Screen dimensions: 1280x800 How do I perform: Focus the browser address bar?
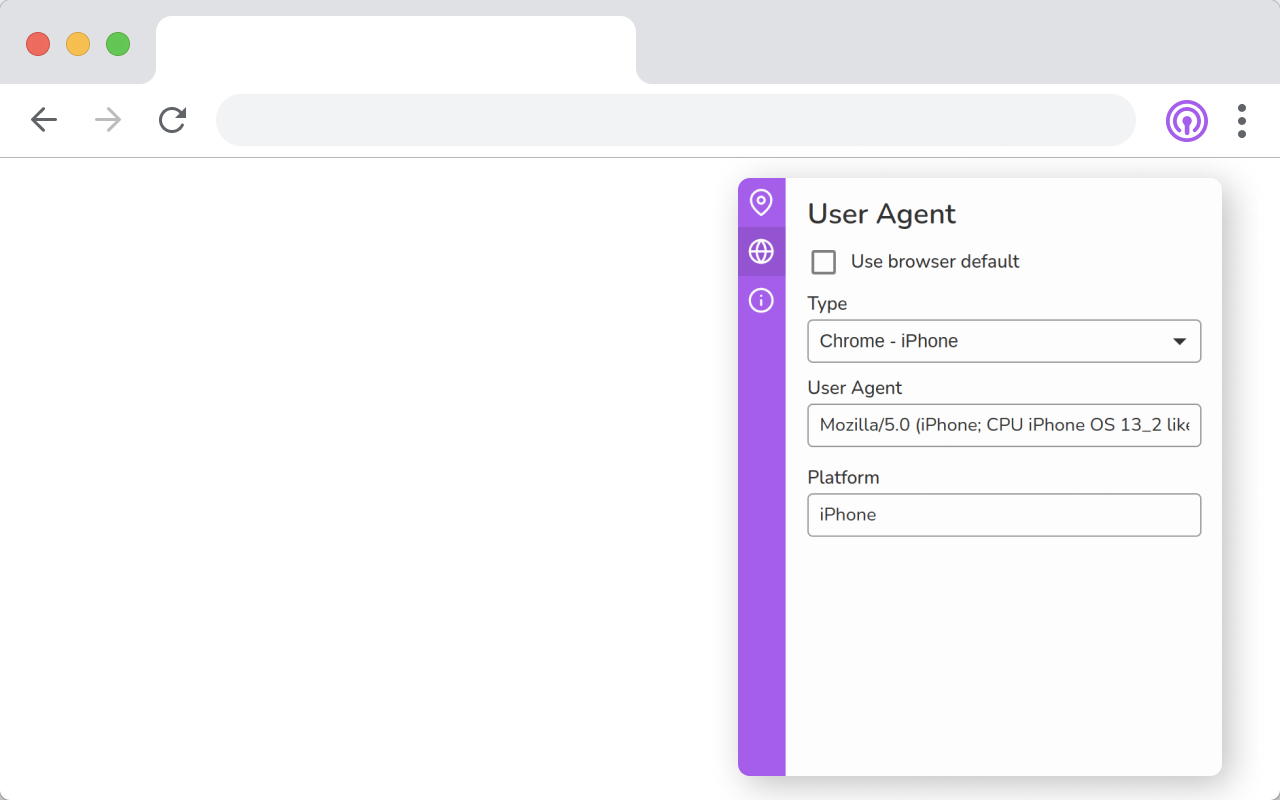(675, 121)
